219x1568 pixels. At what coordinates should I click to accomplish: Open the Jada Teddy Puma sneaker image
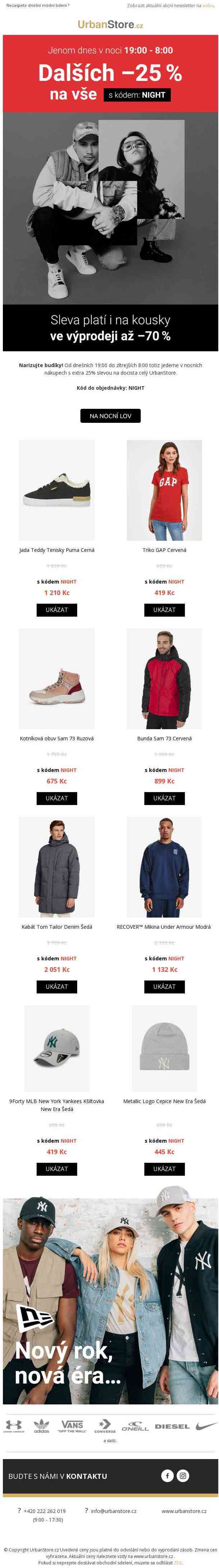coord(57,490)
